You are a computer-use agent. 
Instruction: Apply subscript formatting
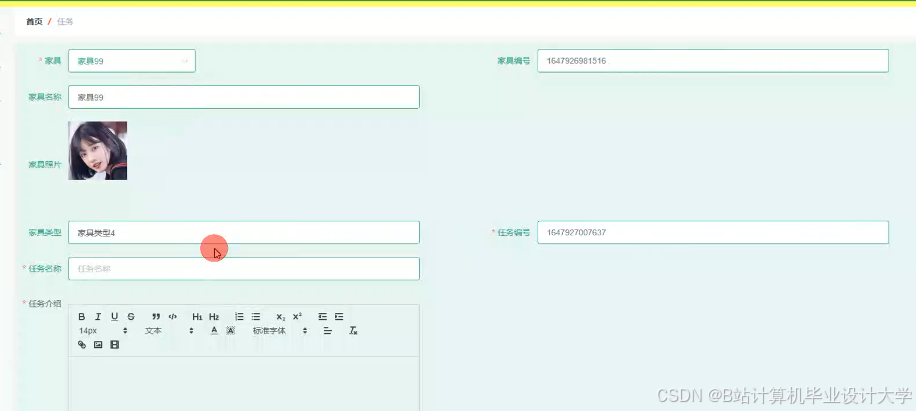tap(281, 316)
